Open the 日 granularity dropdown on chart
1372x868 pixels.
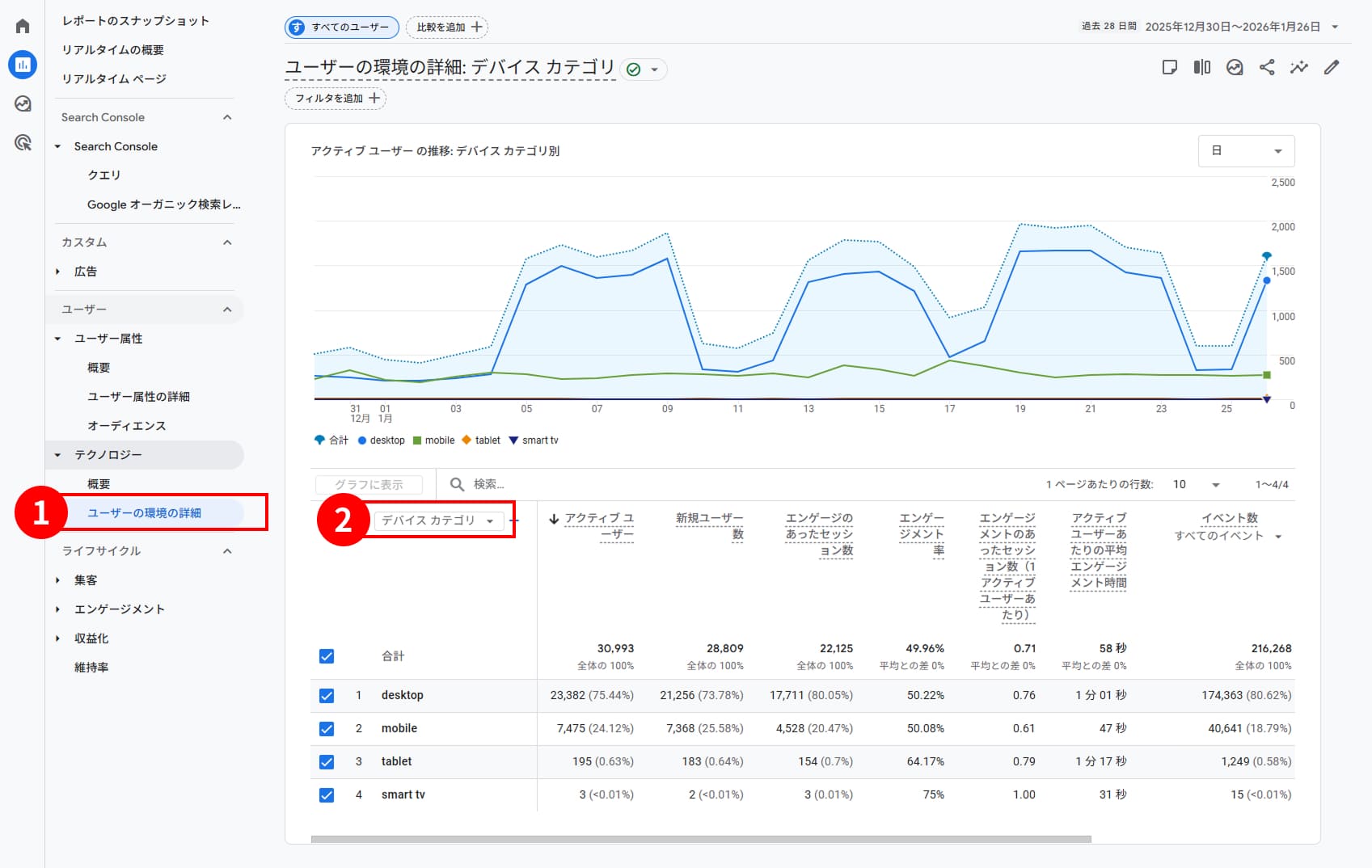(x=1246, y=151)
